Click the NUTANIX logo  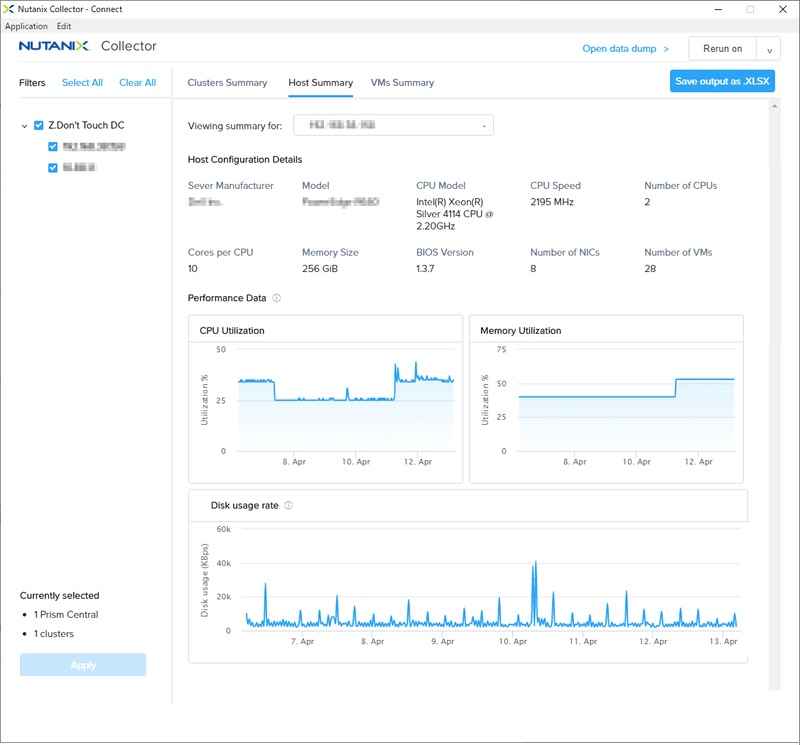[x=54, y=46]
